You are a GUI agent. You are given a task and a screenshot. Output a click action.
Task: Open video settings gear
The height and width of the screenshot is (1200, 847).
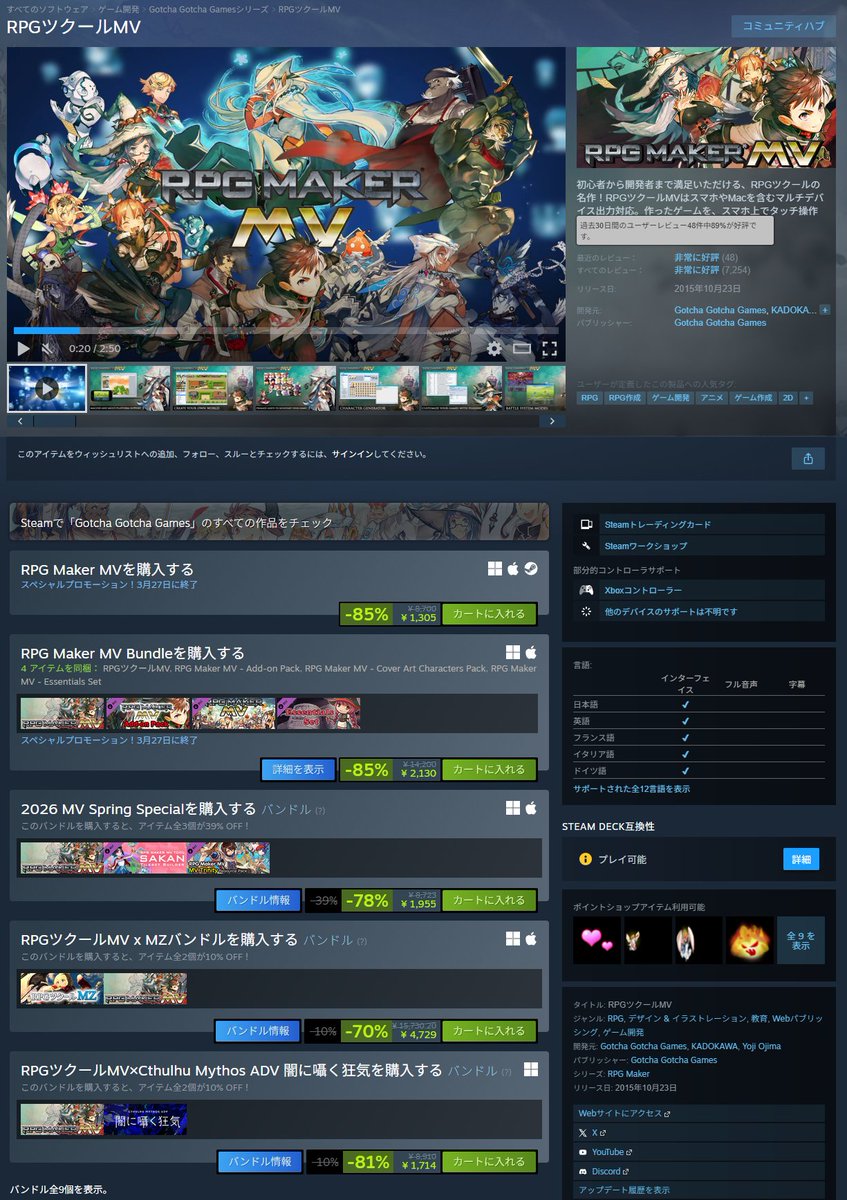[x=494, y=349]
